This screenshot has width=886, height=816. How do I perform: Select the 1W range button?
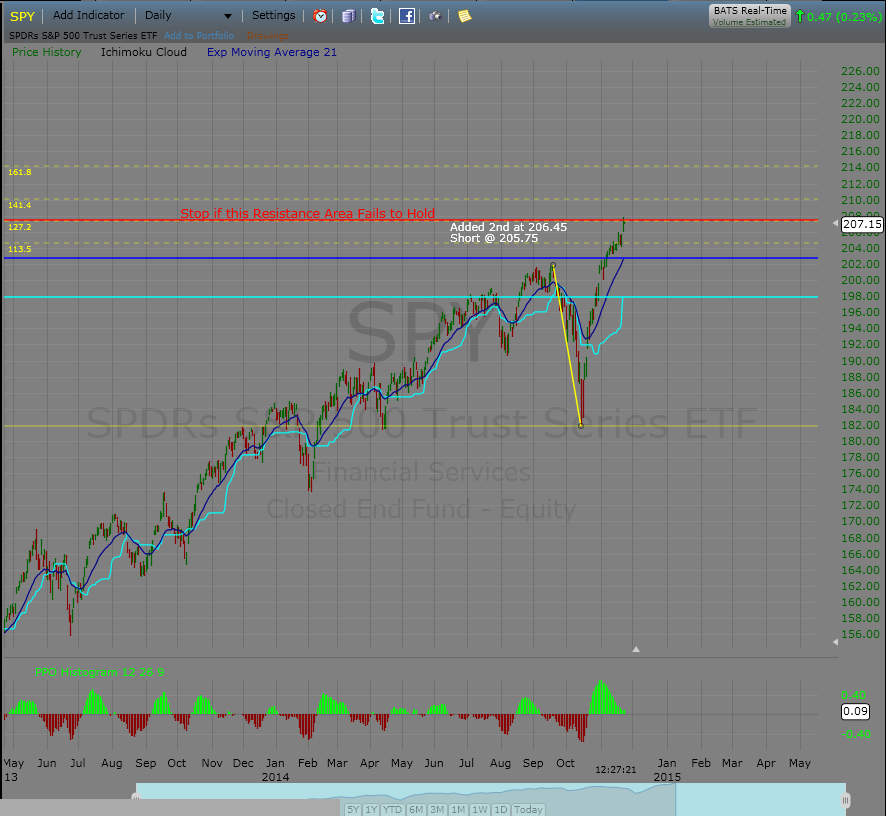pyautogui.click(x=480, y=809)
